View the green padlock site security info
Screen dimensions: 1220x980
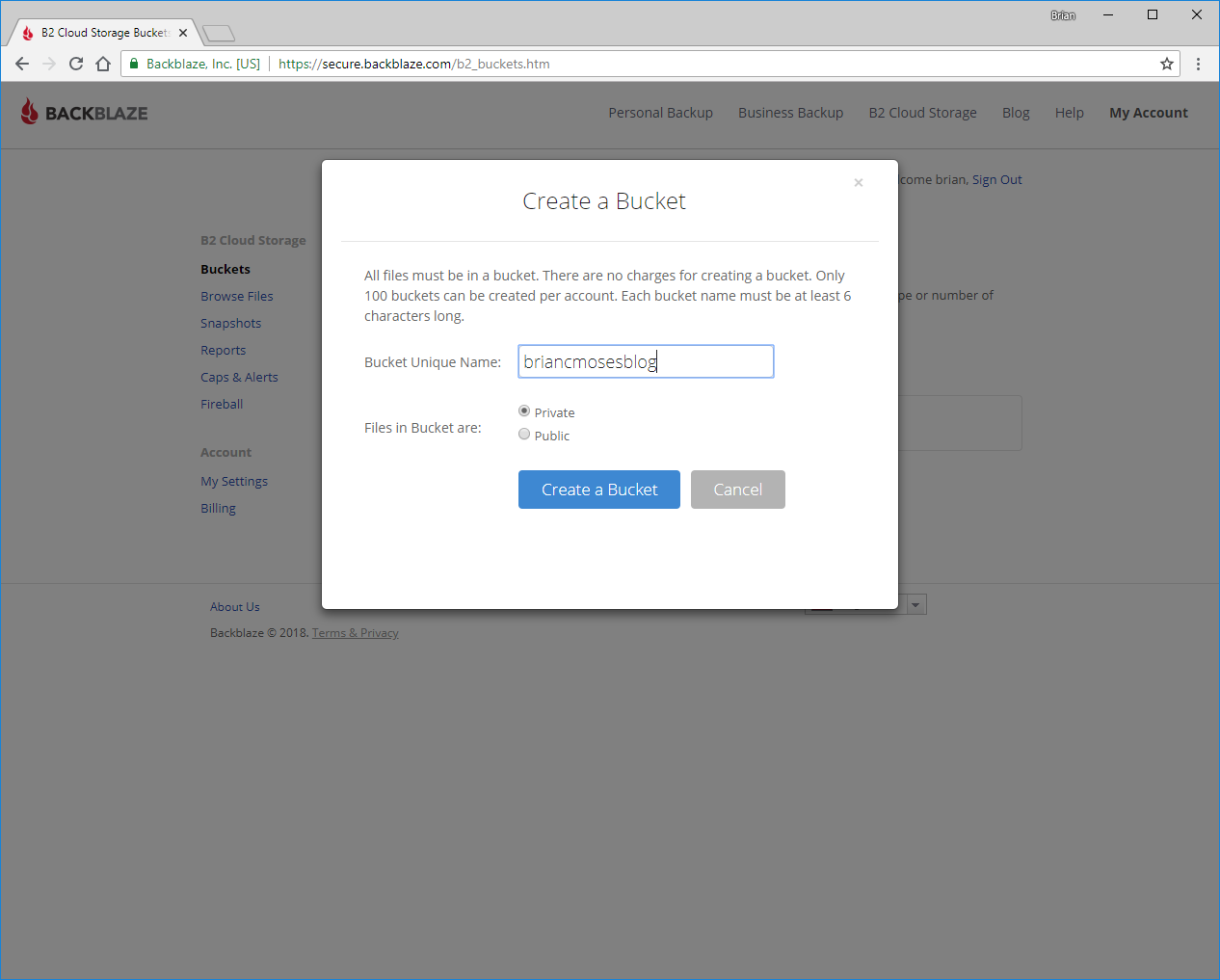(x=135, y=64)
